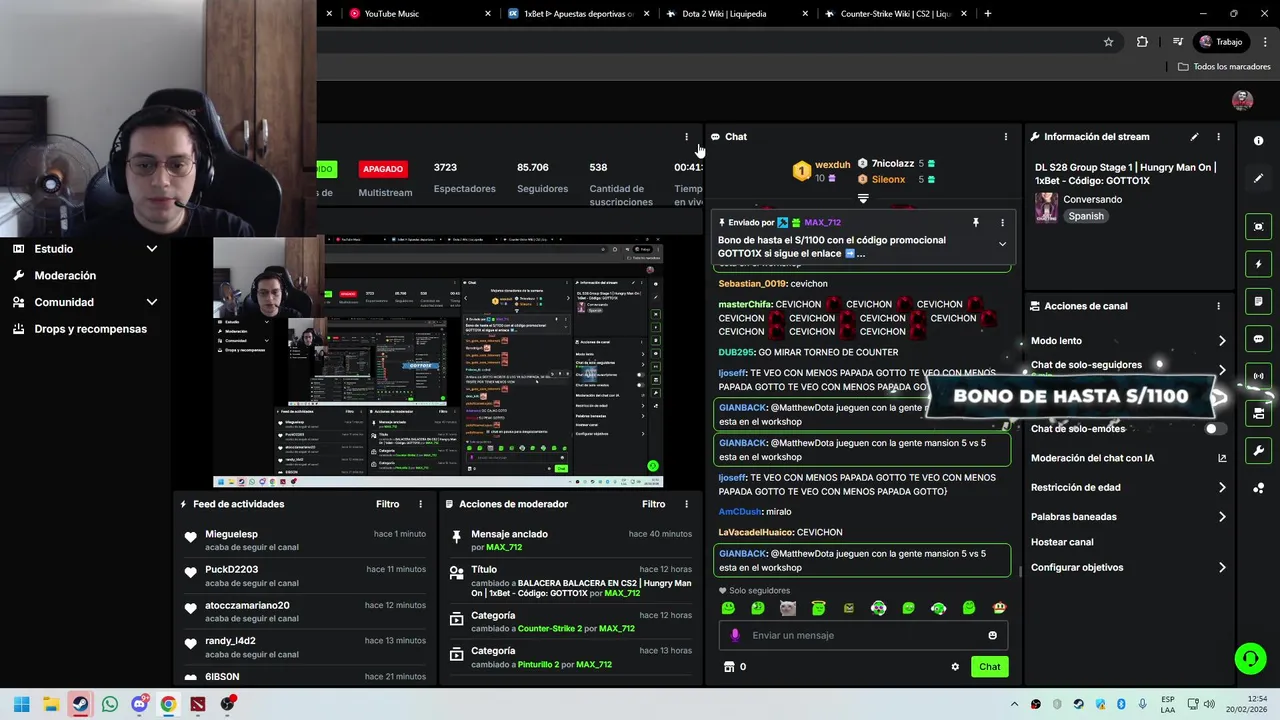Expand pinned message with chevron

(1002, 244)
